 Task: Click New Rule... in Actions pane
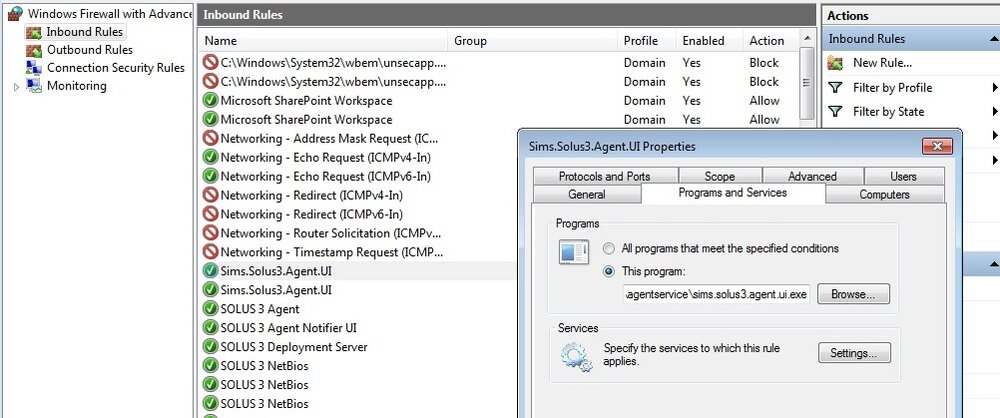click(x=882, y=63)
